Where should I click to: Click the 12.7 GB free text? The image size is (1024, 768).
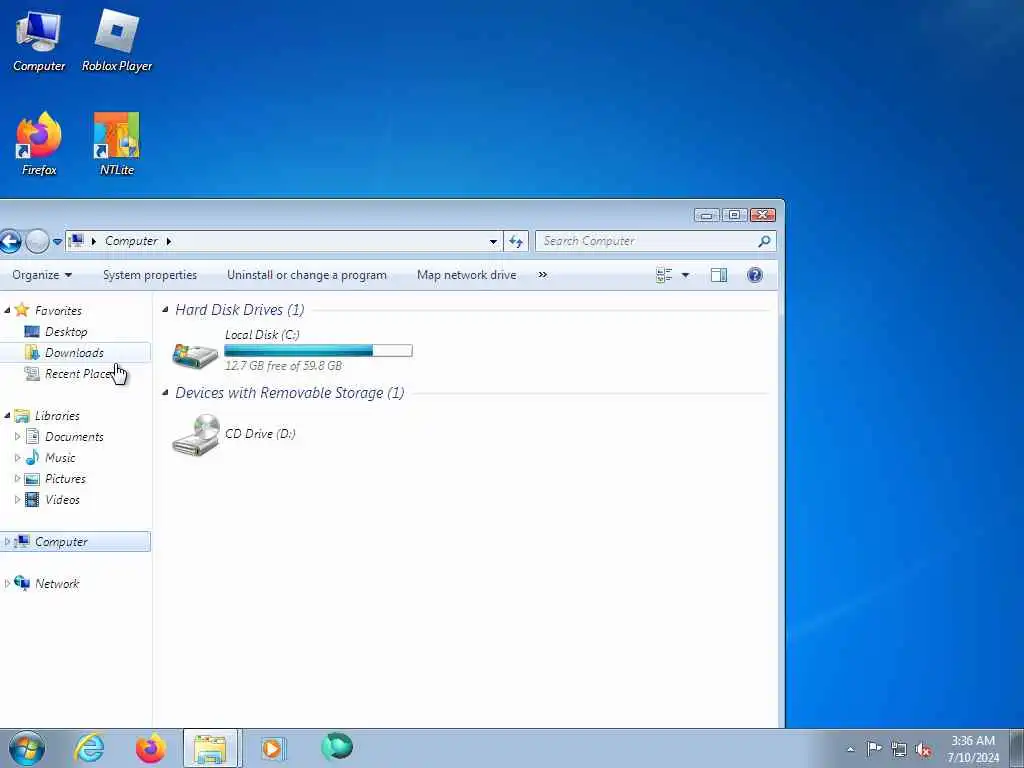tap(283, 366)
